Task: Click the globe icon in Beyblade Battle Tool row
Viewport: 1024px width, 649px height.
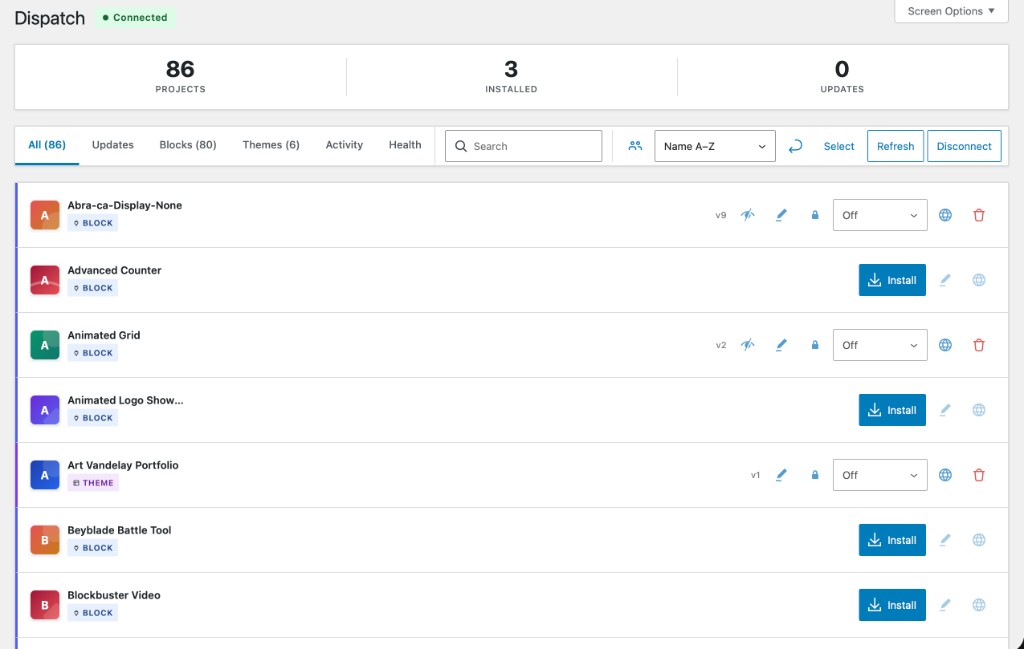Action: pos(979,540)
